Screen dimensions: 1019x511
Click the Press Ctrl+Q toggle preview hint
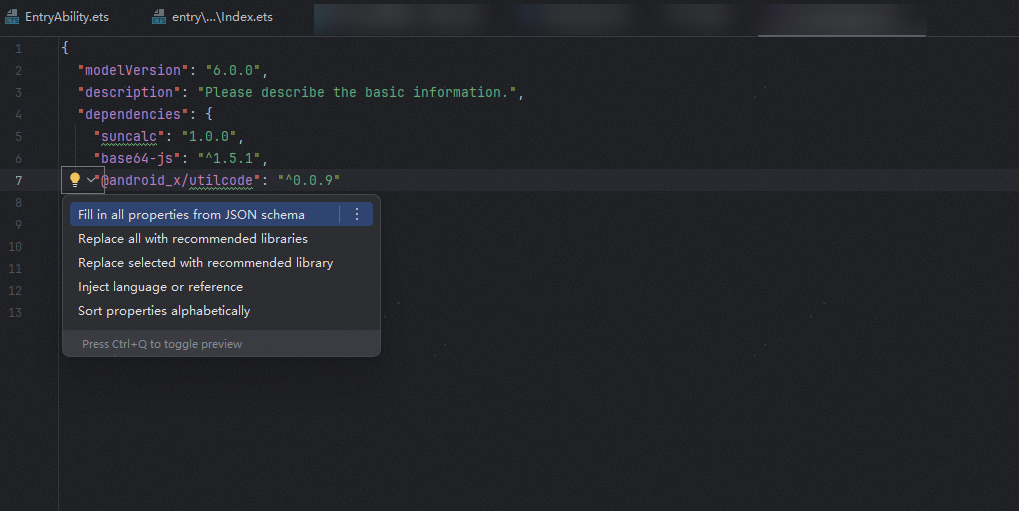click(162, 344)
